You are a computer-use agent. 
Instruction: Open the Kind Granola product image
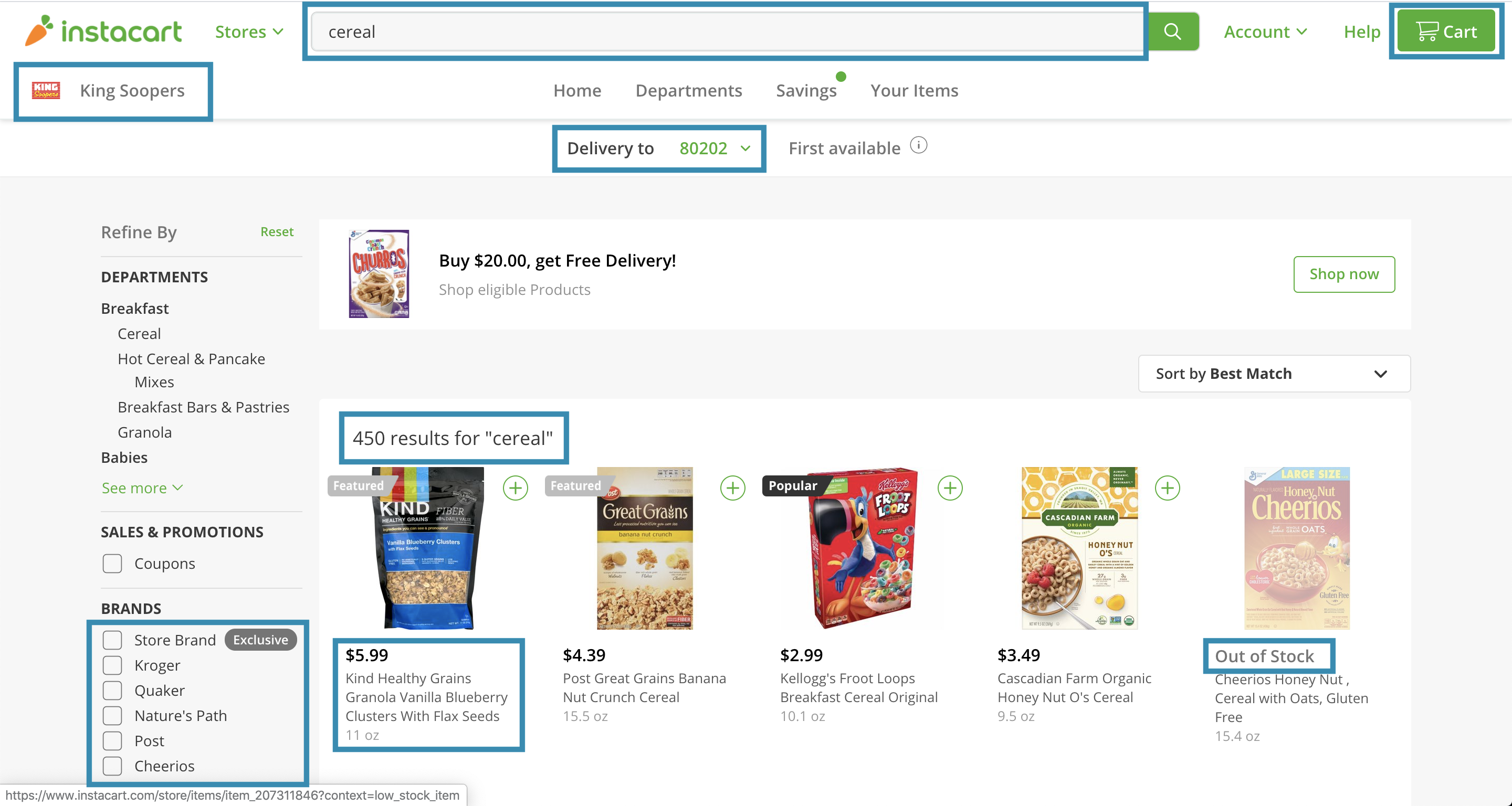tap(428, 548)
